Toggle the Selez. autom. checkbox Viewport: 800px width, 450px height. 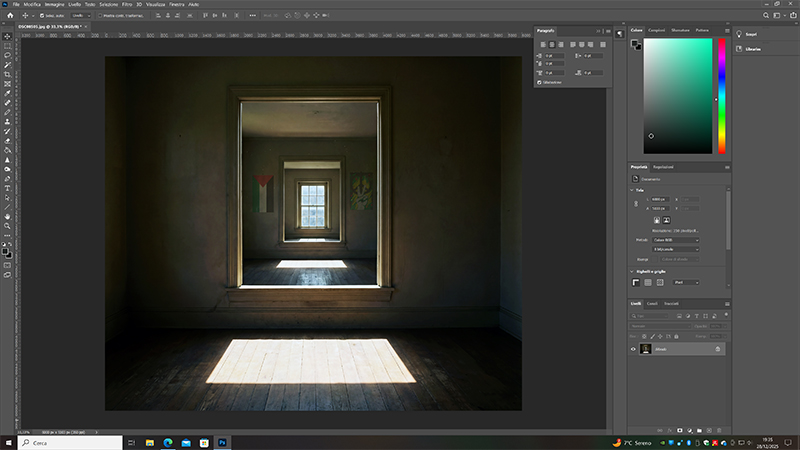point(42,16)
